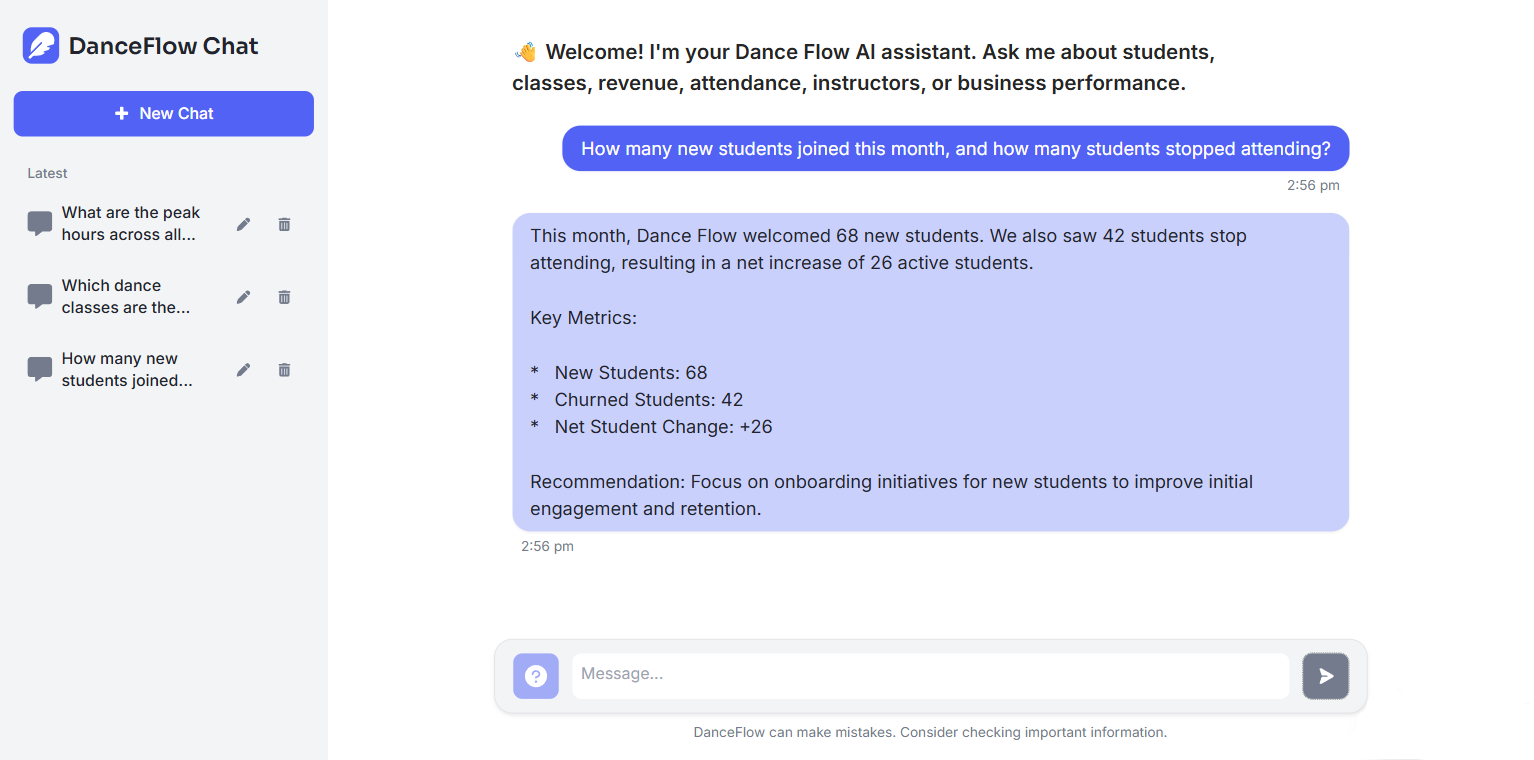This screenshot has width=1534, height=760.
Task: Open the "What are the peak hours across all..." conversation
Action: pos(131,224)
